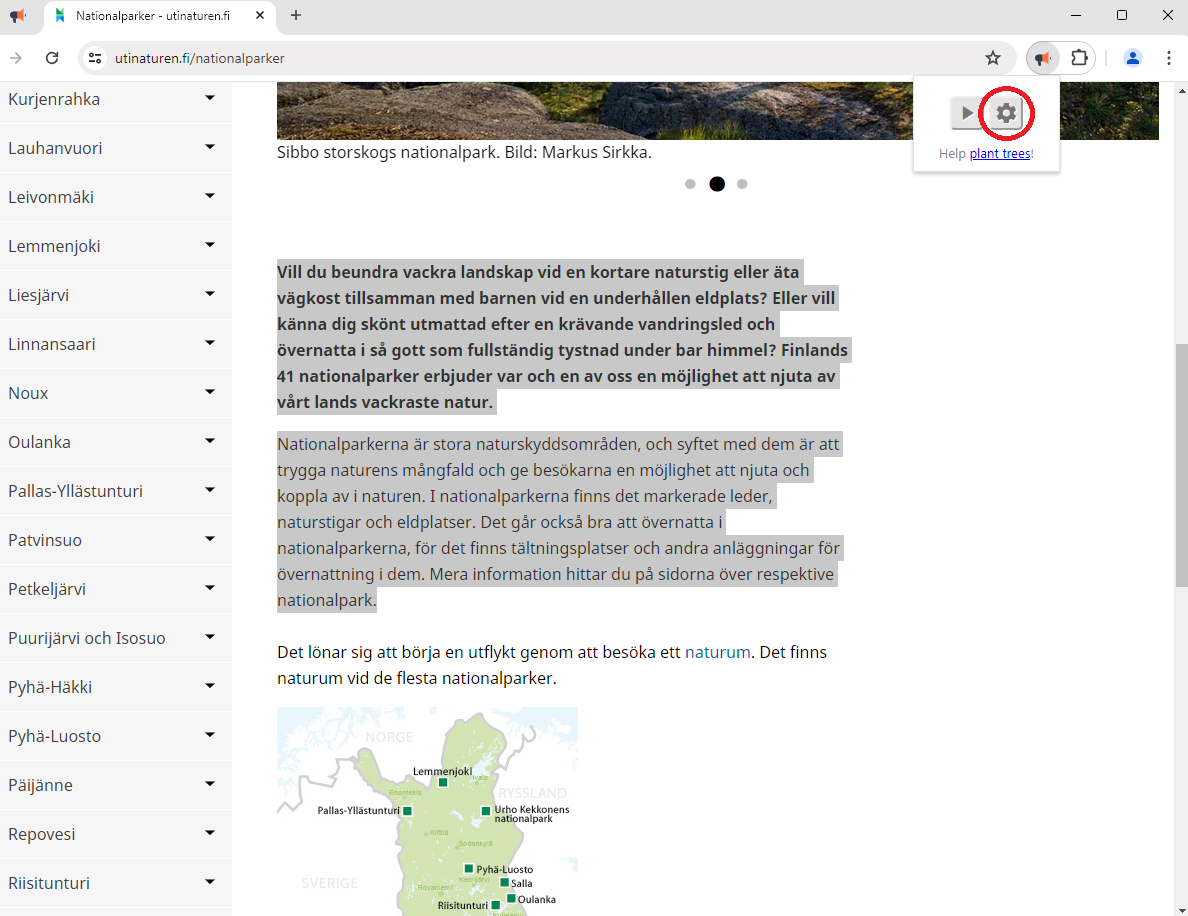Image resolution: width=1188 pixels, height=916 pixels.
Task: Expand the Päijänne submenu arrow
Action: click(x=210, y=784)
